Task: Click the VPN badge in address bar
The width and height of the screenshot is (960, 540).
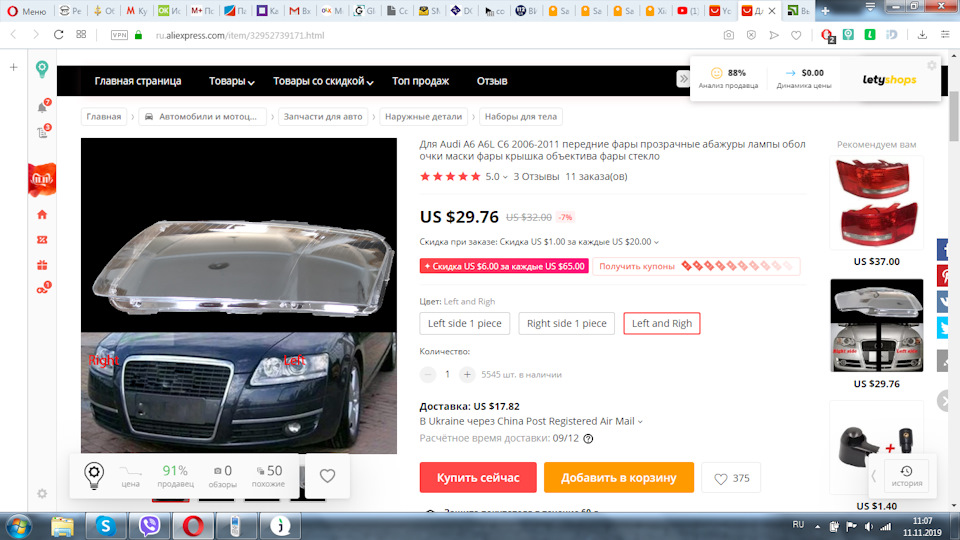Action: pyautogui.click(x=119, y=35)
